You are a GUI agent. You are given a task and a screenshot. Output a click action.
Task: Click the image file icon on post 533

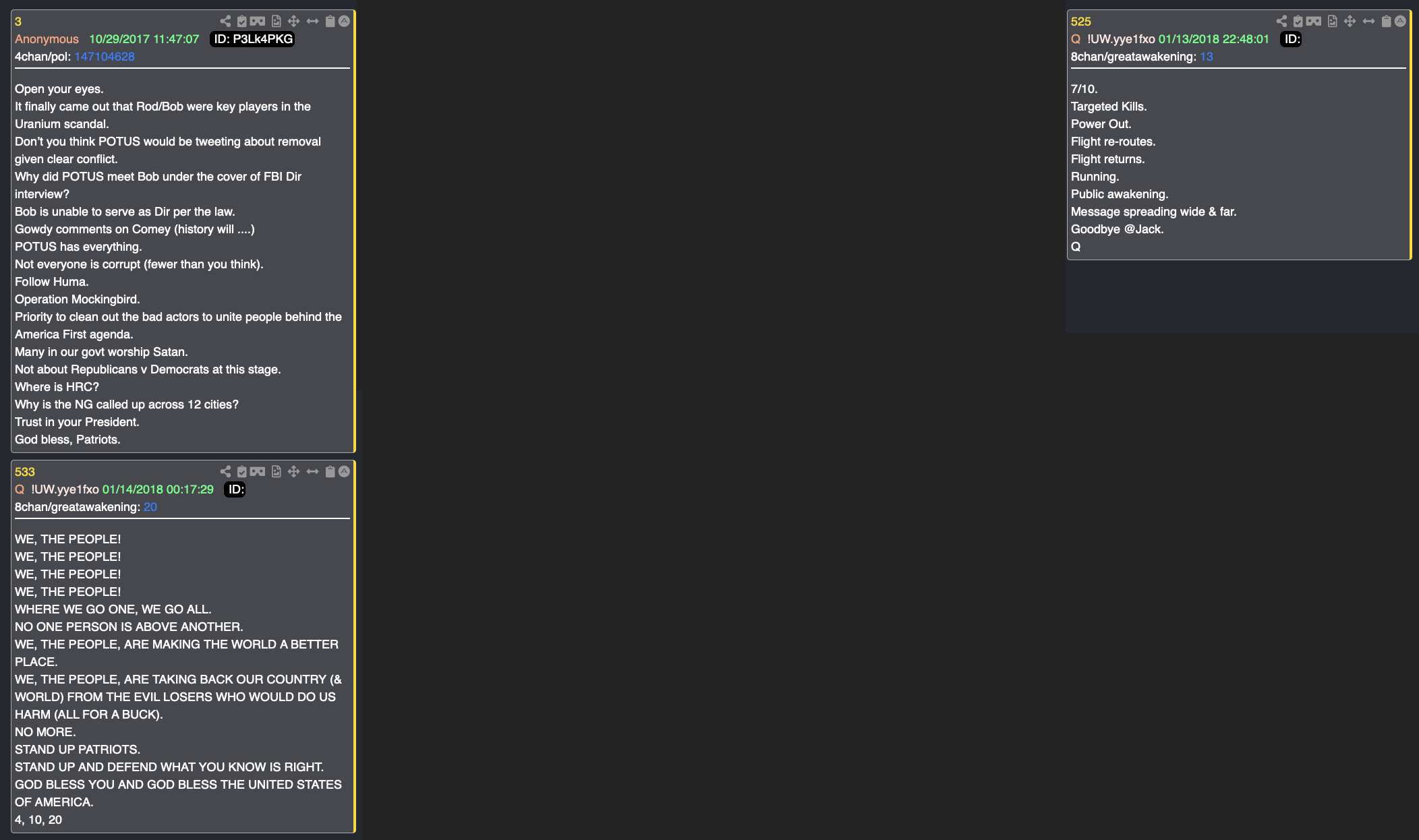pos(277,471)
